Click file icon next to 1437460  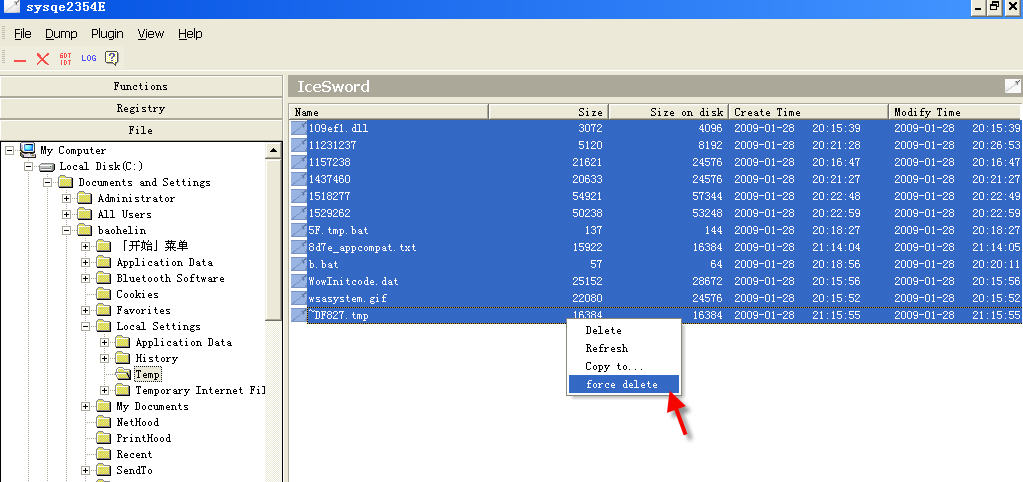[299, 179]
